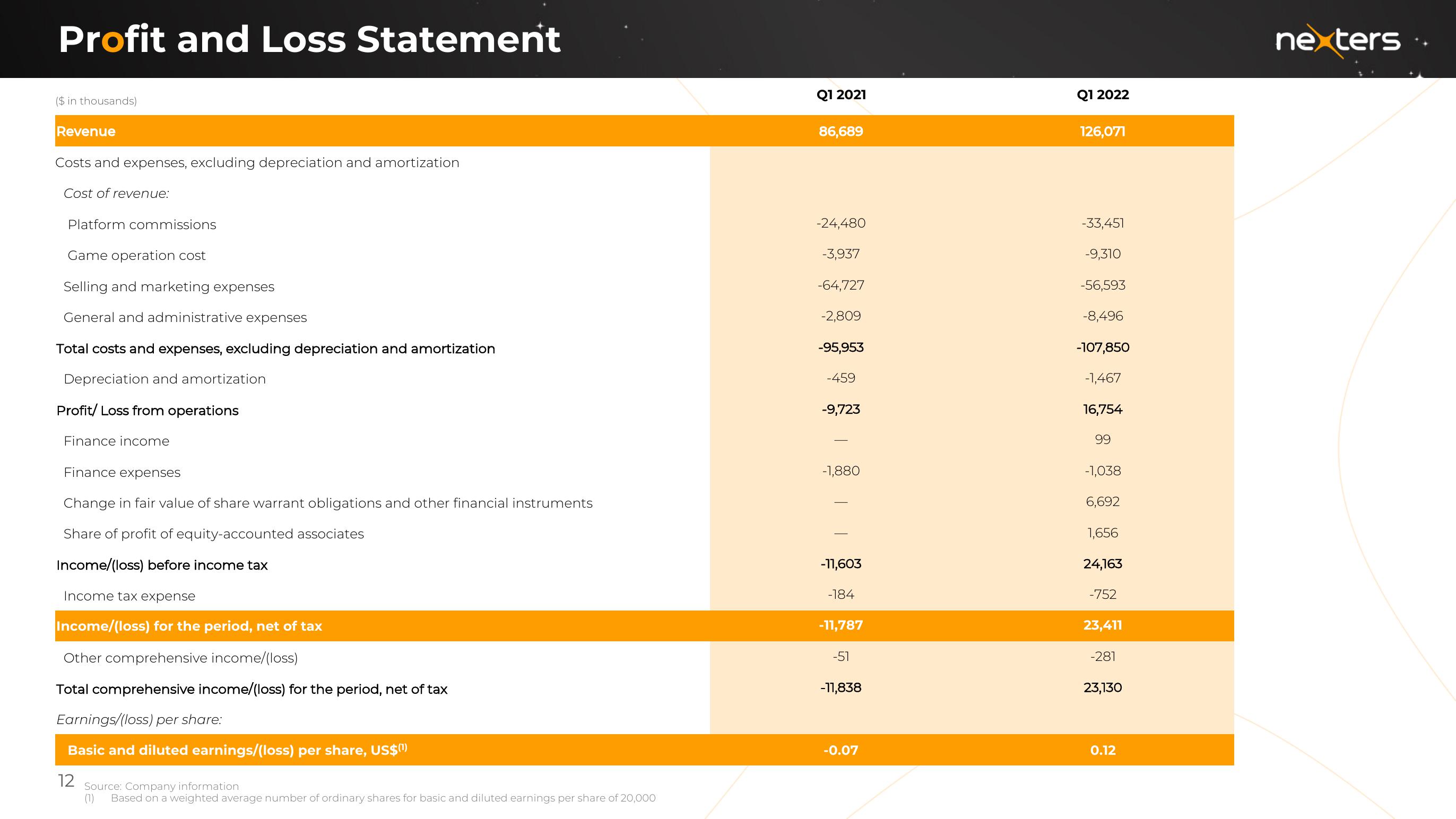Click 'Earnings/(loss) per share:' label
Screen dimensions: 1456x819
(139, 720)
